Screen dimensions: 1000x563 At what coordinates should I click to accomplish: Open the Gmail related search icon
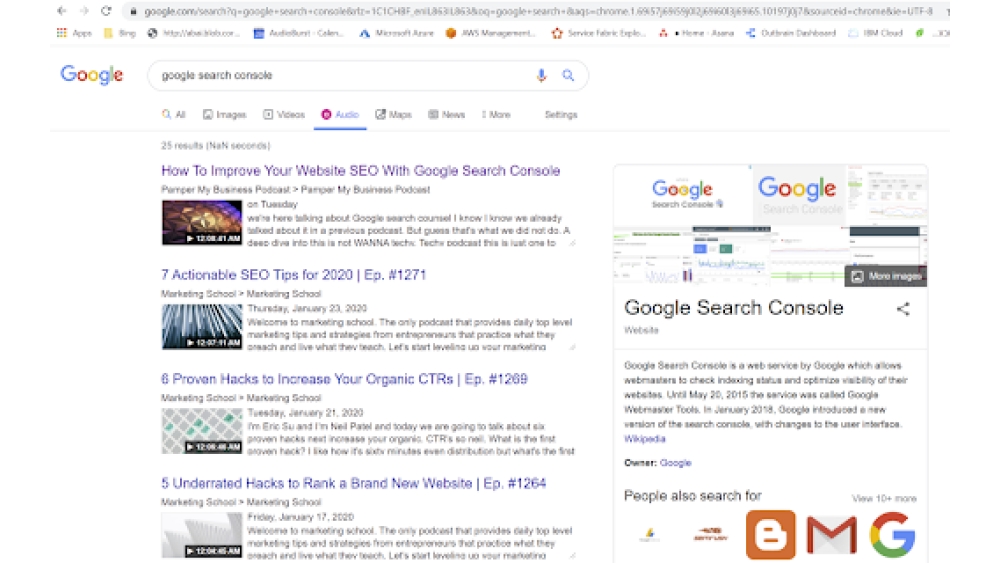click(832, 534)
